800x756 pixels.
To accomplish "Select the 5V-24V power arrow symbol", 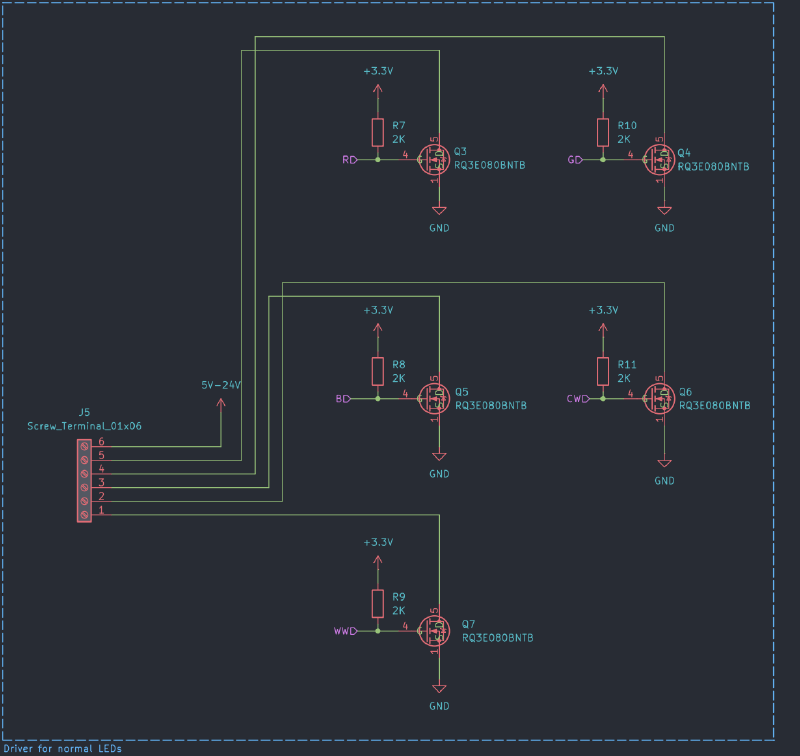I will coord(221,408).
